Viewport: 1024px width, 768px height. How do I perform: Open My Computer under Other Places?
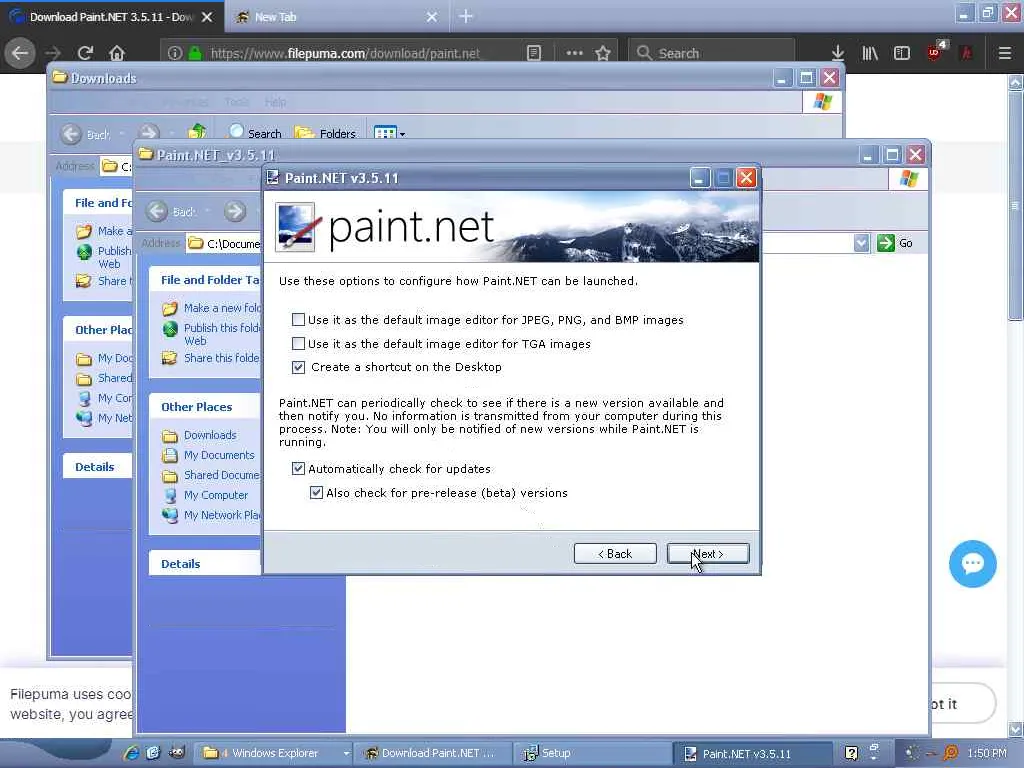216,495
